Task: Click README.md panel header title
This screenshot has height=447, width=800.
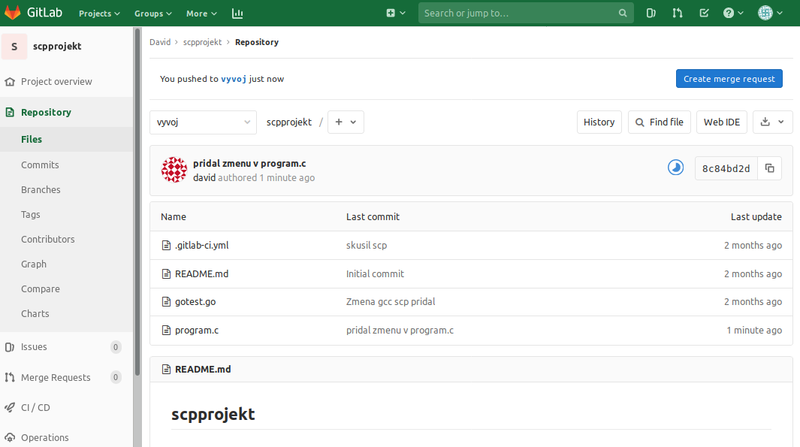Action: tap(203, 369)
